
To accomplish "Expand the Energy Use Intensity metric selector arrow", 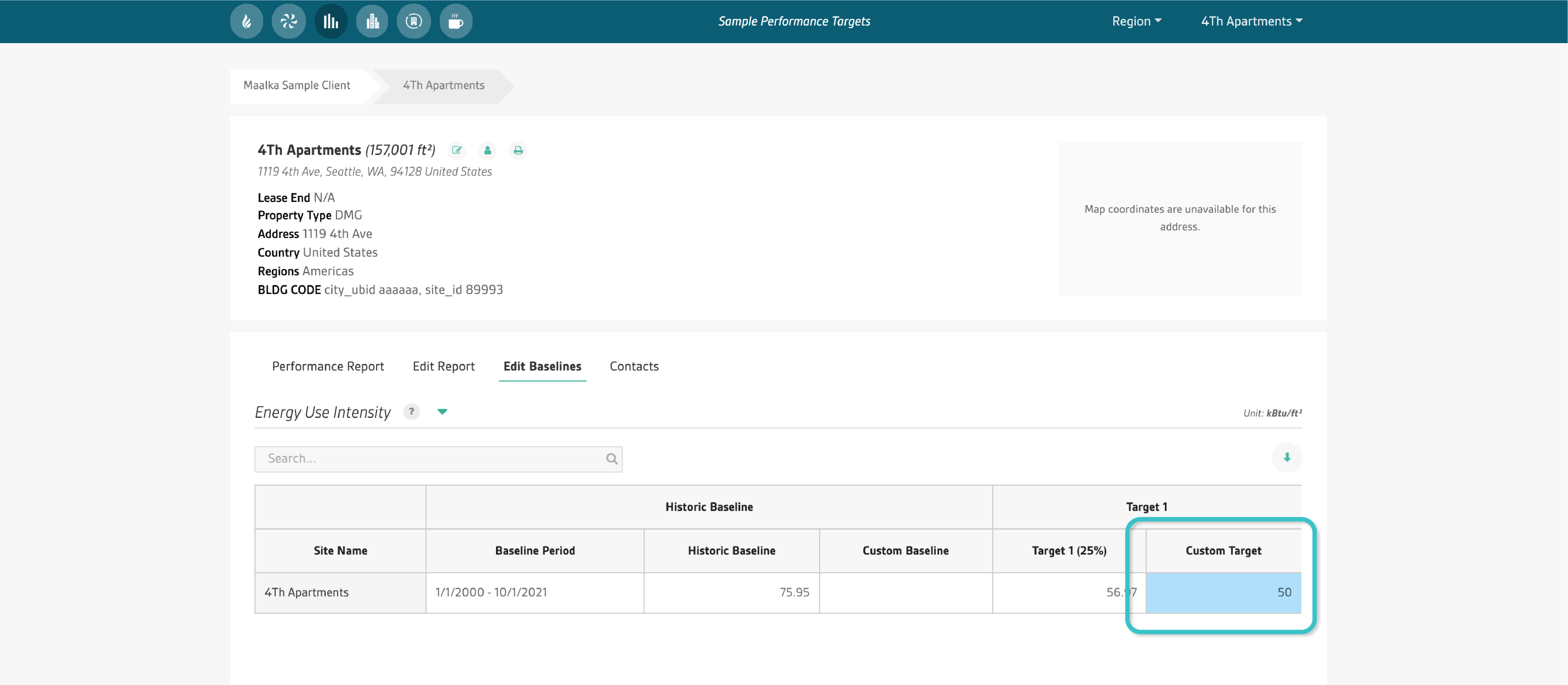I will point(443,412).
